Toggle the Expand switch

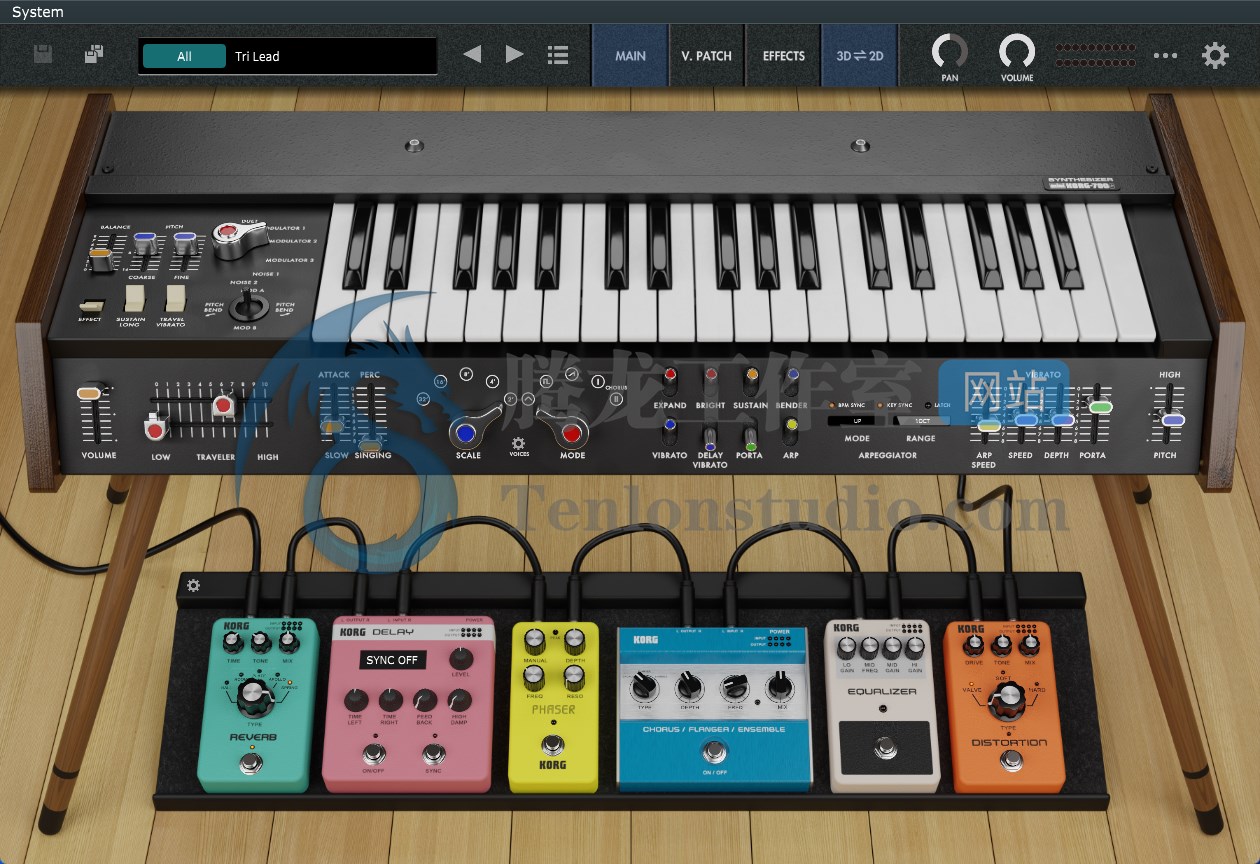pyautogui.click(x=669, y=381)
